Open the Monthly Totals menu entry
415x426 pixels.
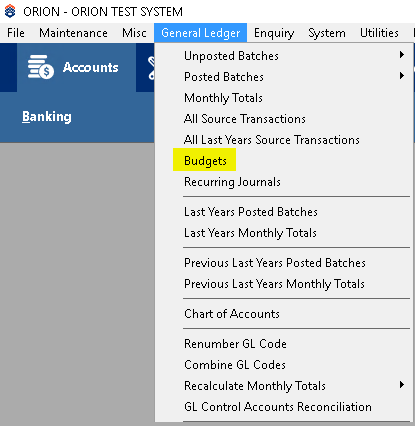223,98
